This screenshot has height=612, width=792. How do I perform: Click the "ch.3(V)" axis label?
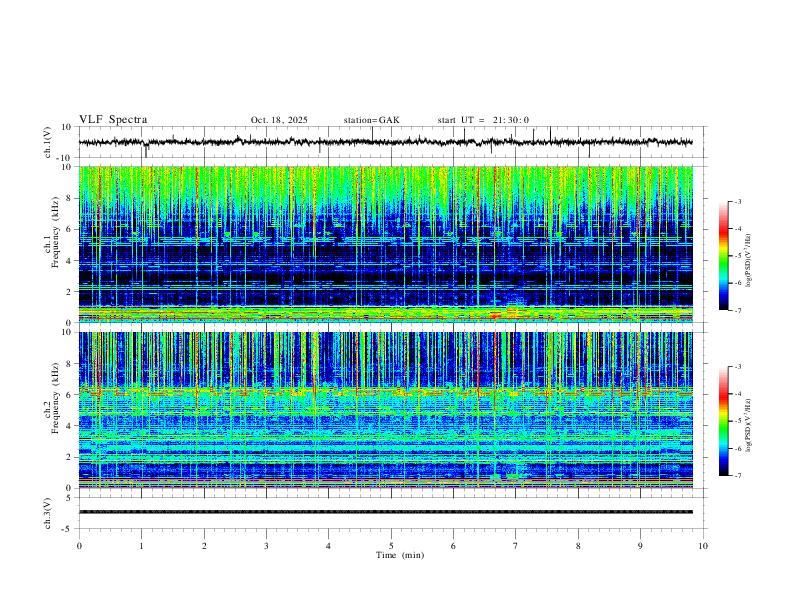click(48, 513)
